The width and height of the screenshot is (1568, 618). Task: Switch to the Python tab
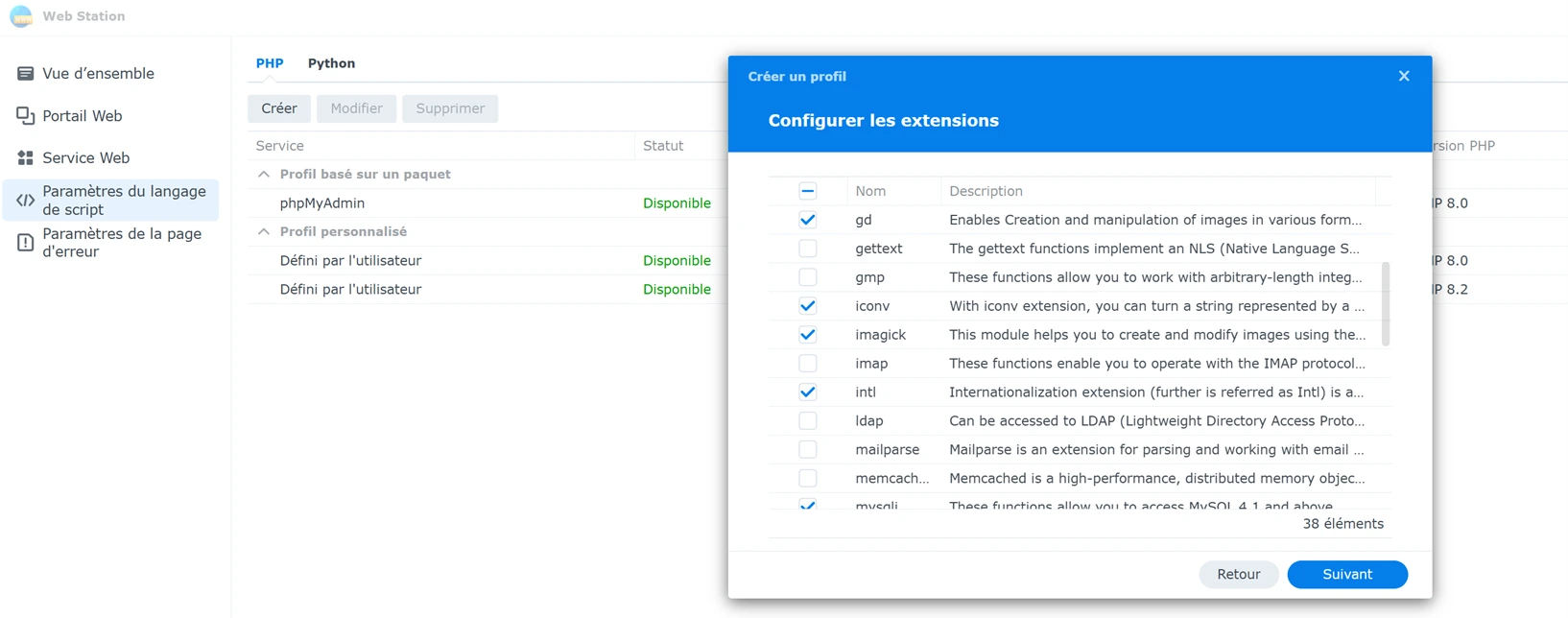331,63
